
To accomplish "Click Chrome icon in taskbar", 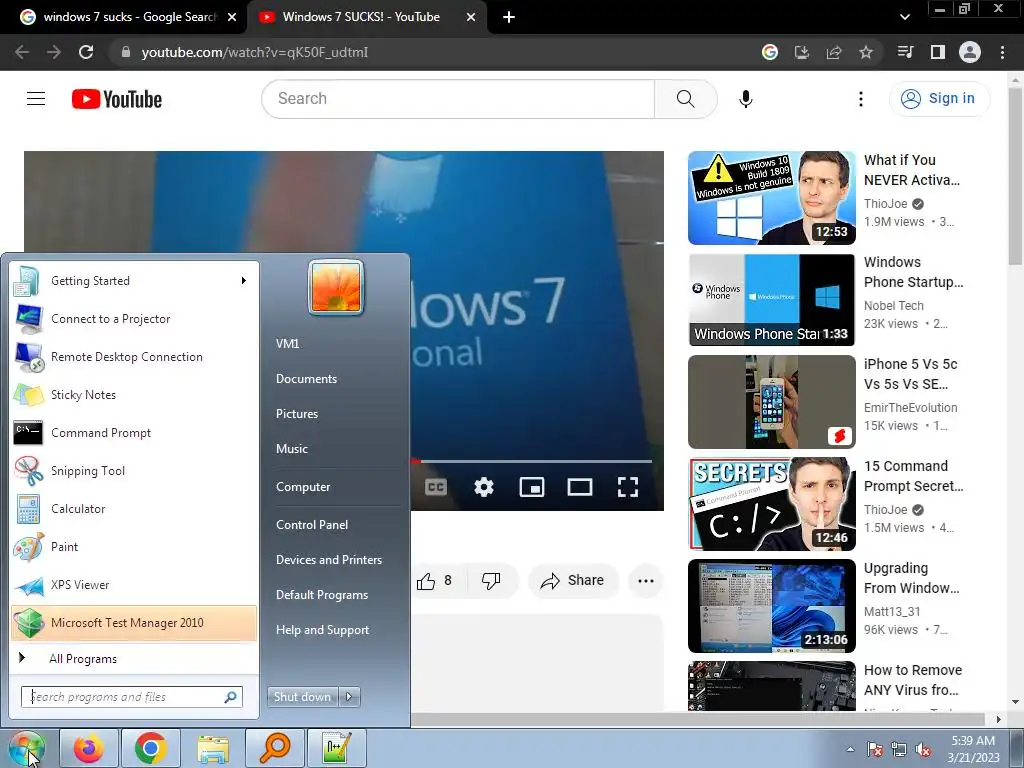I will [x=151, y=748].
